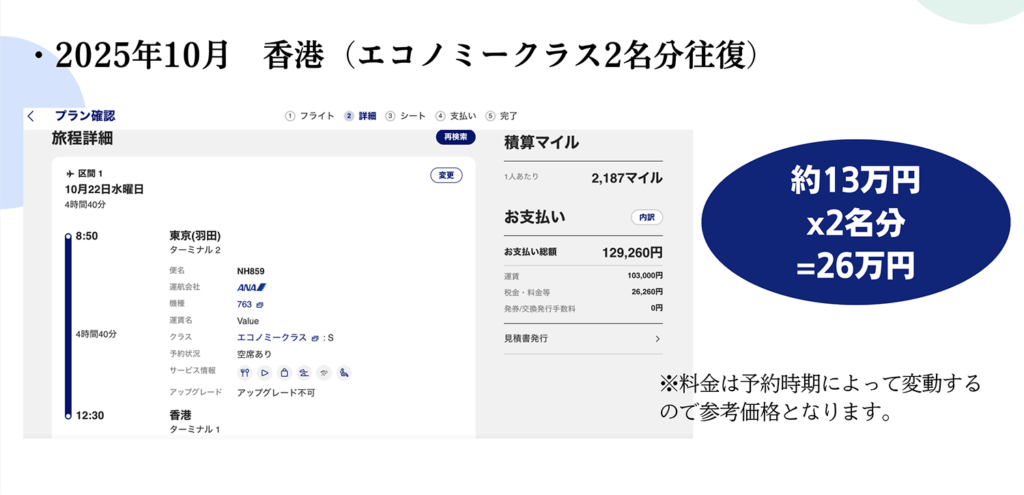Open aircraft 763 details popup icon

(x=260, y=304)
